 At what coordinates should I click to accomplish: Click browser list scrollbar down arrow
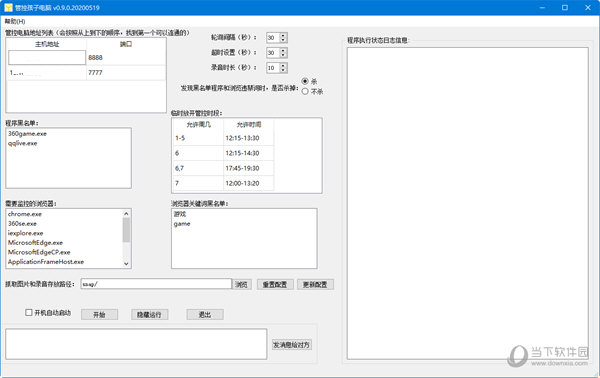[126, 264]
